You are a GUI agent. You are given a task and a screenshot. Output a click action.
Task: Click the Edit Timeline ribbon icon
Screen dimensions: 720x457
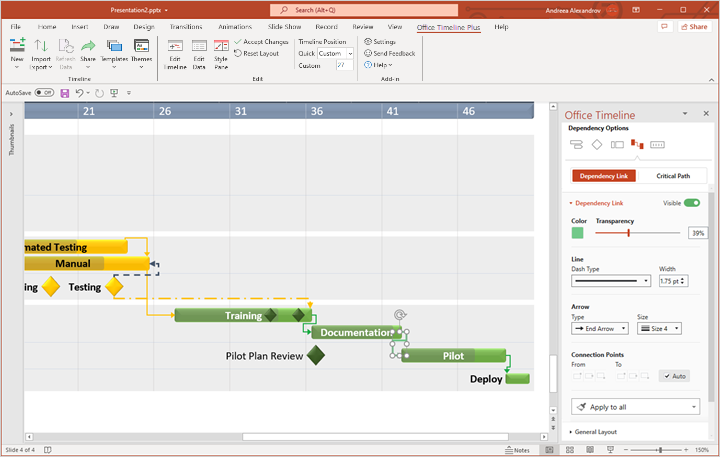(x=175, y=52)
